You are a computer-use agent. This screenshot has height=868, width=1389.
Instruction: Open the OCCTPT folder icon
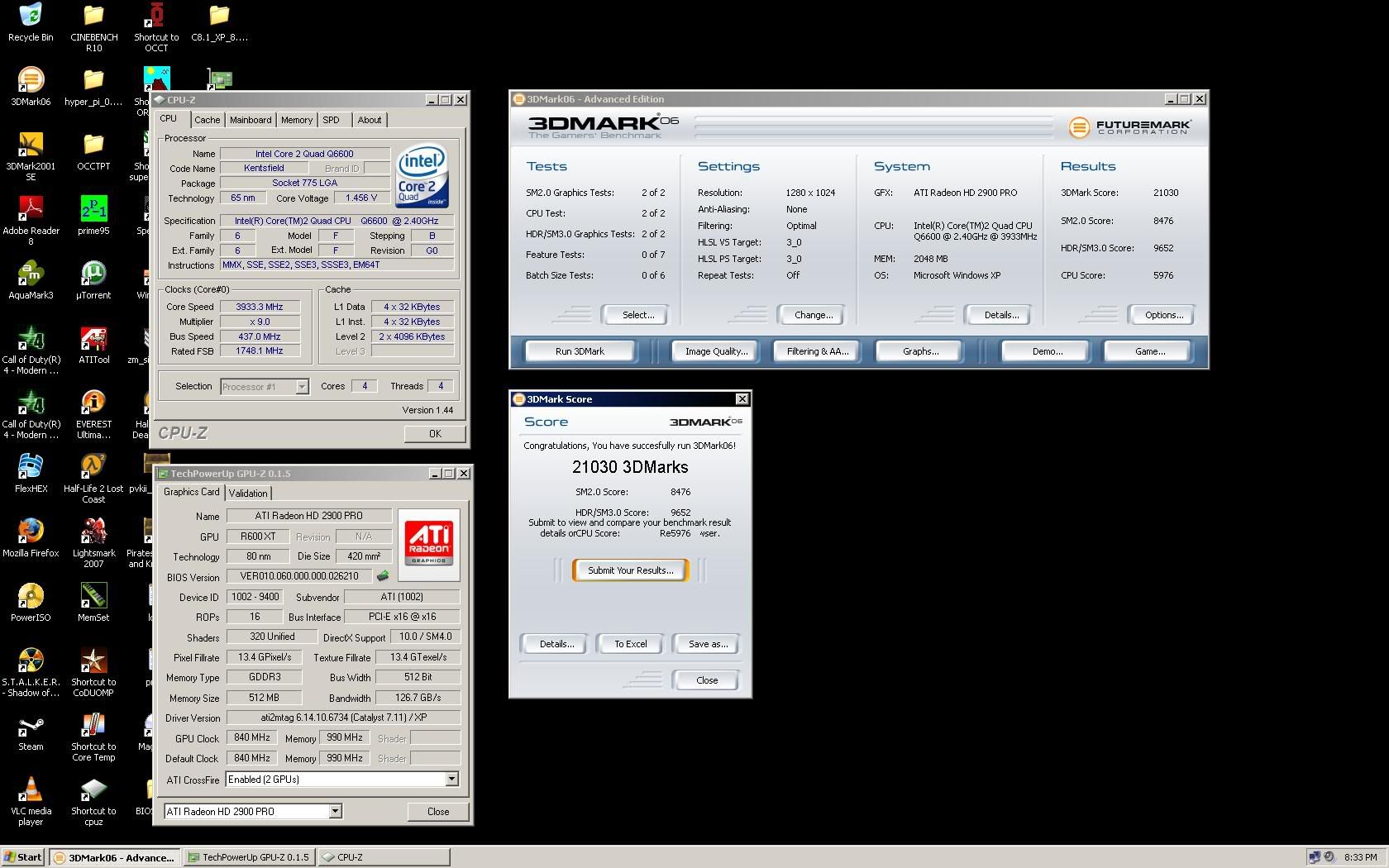pyautogui.click(x=93, y=151)
